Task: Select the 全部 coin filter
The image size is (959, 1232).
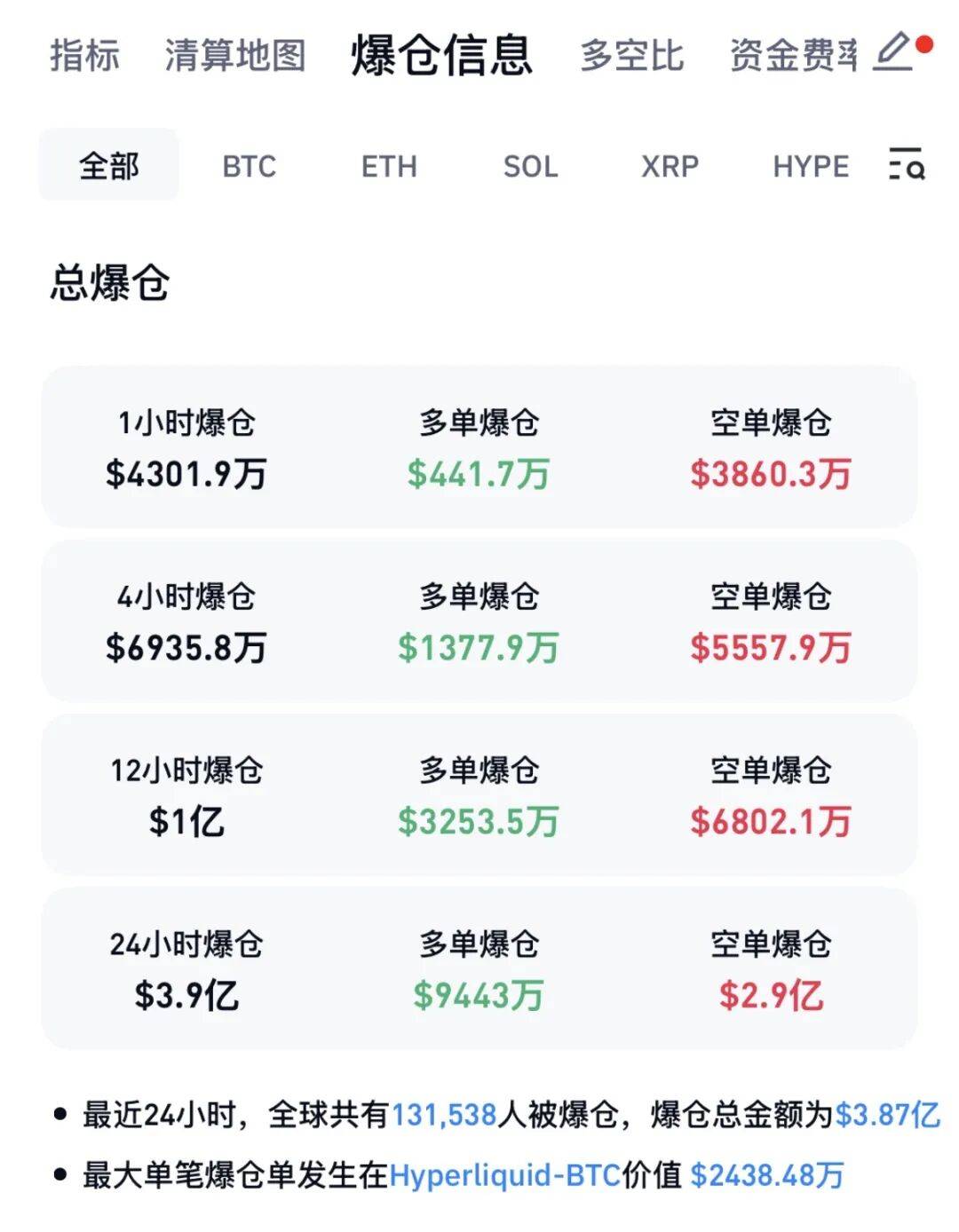Action: click(109, 166)
